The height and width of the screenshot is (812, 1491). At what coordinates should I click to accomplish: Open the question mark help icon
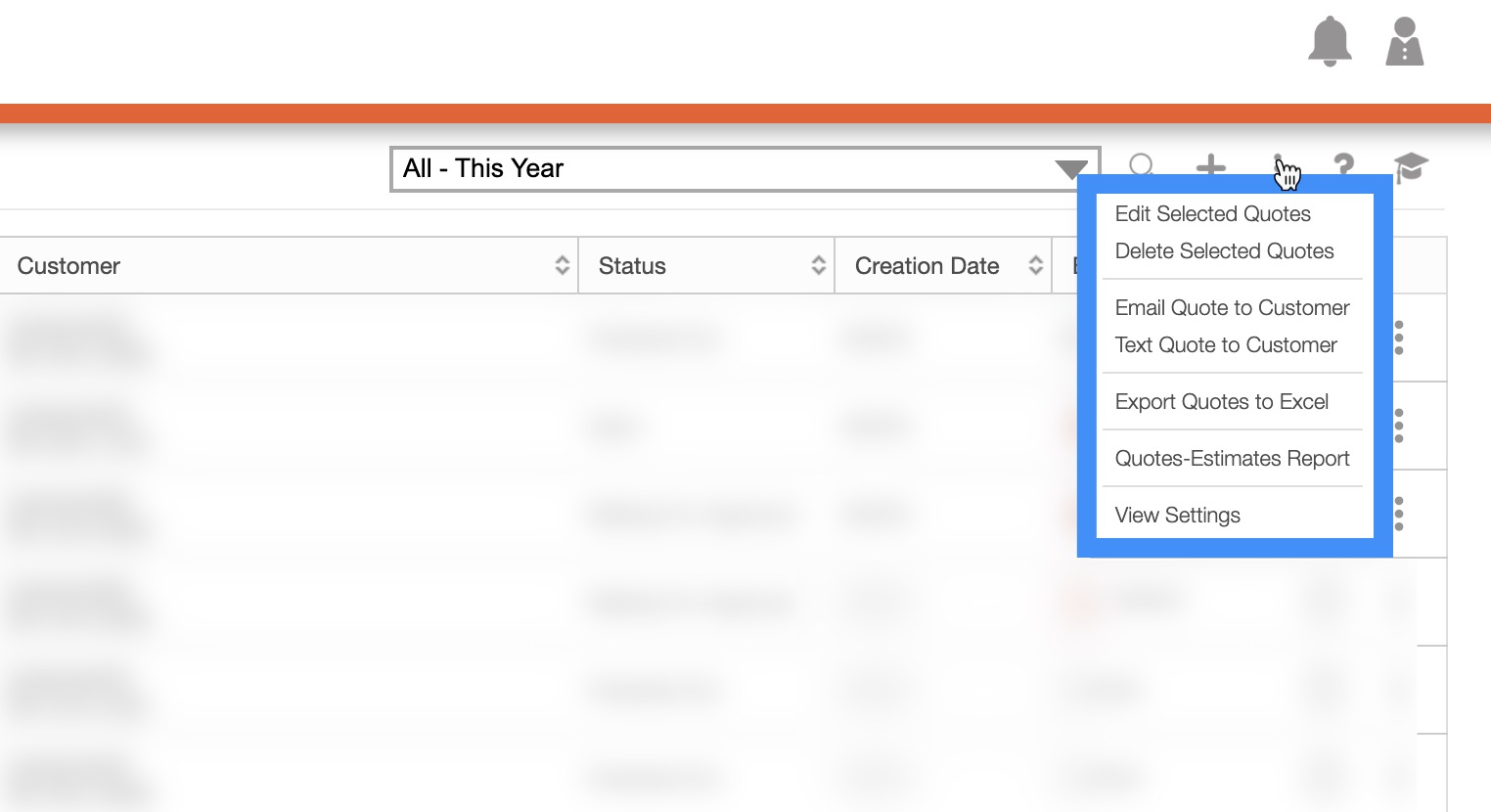click(x=1344, y=165)
